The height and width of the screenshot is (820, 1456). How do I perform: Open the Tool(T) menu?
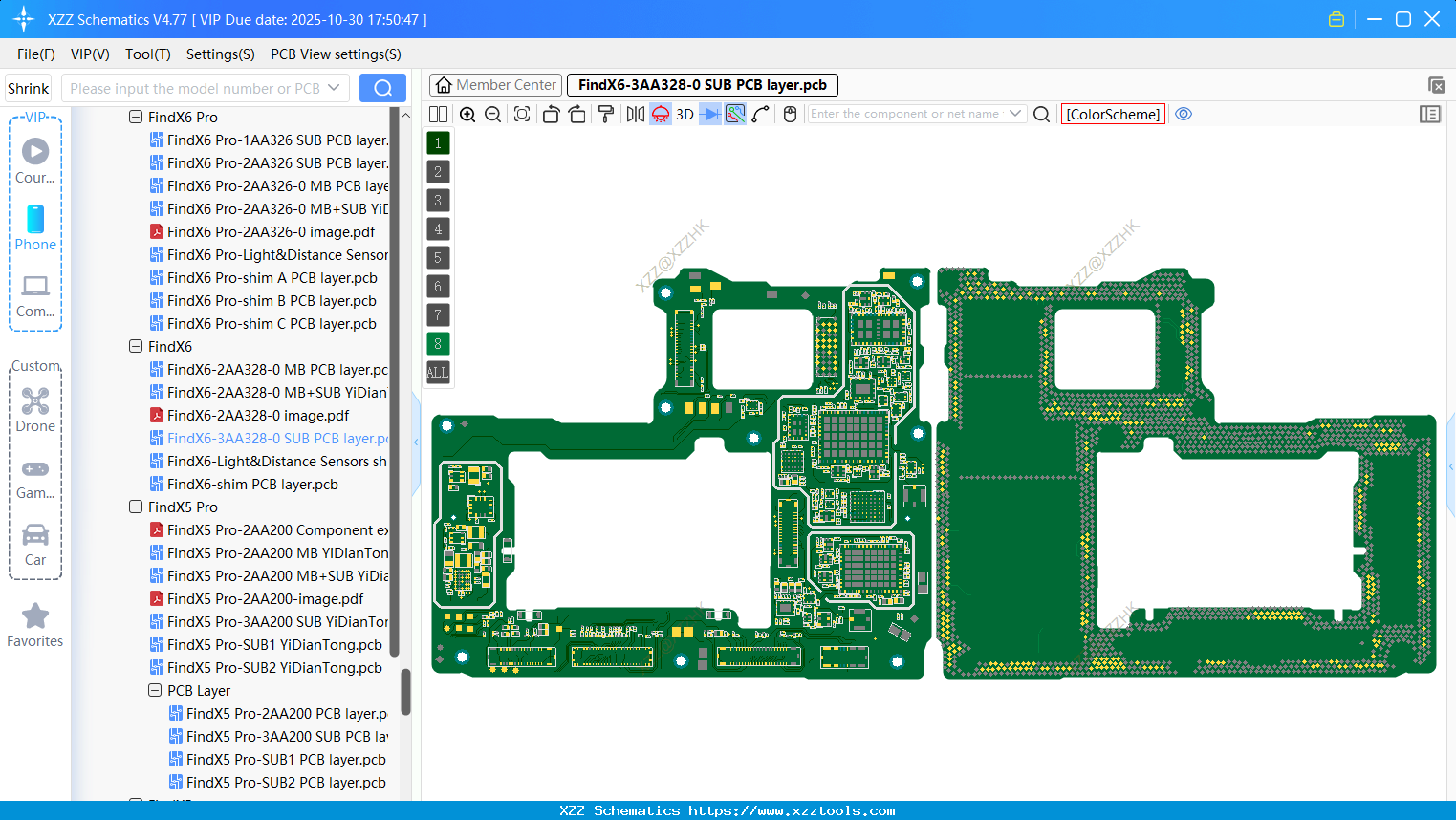[147, 54]
